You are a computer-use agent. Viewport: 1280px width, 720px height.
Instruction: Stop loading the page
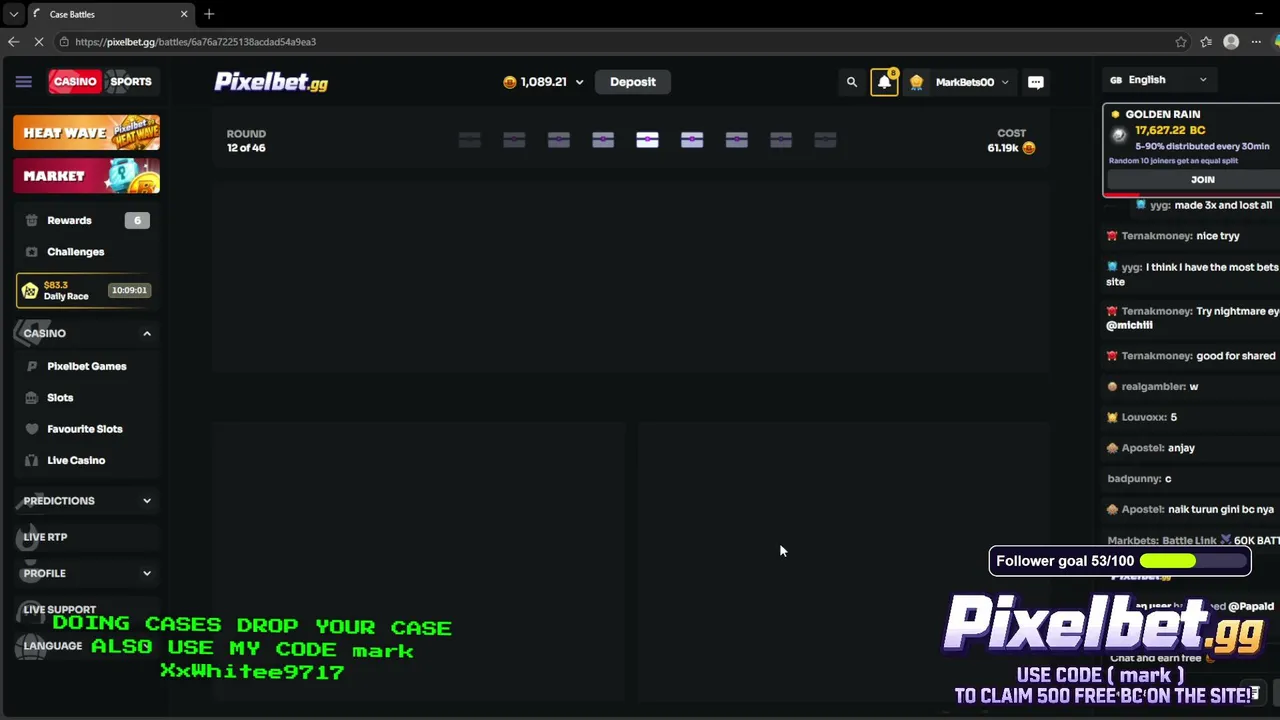pos(38,42)
